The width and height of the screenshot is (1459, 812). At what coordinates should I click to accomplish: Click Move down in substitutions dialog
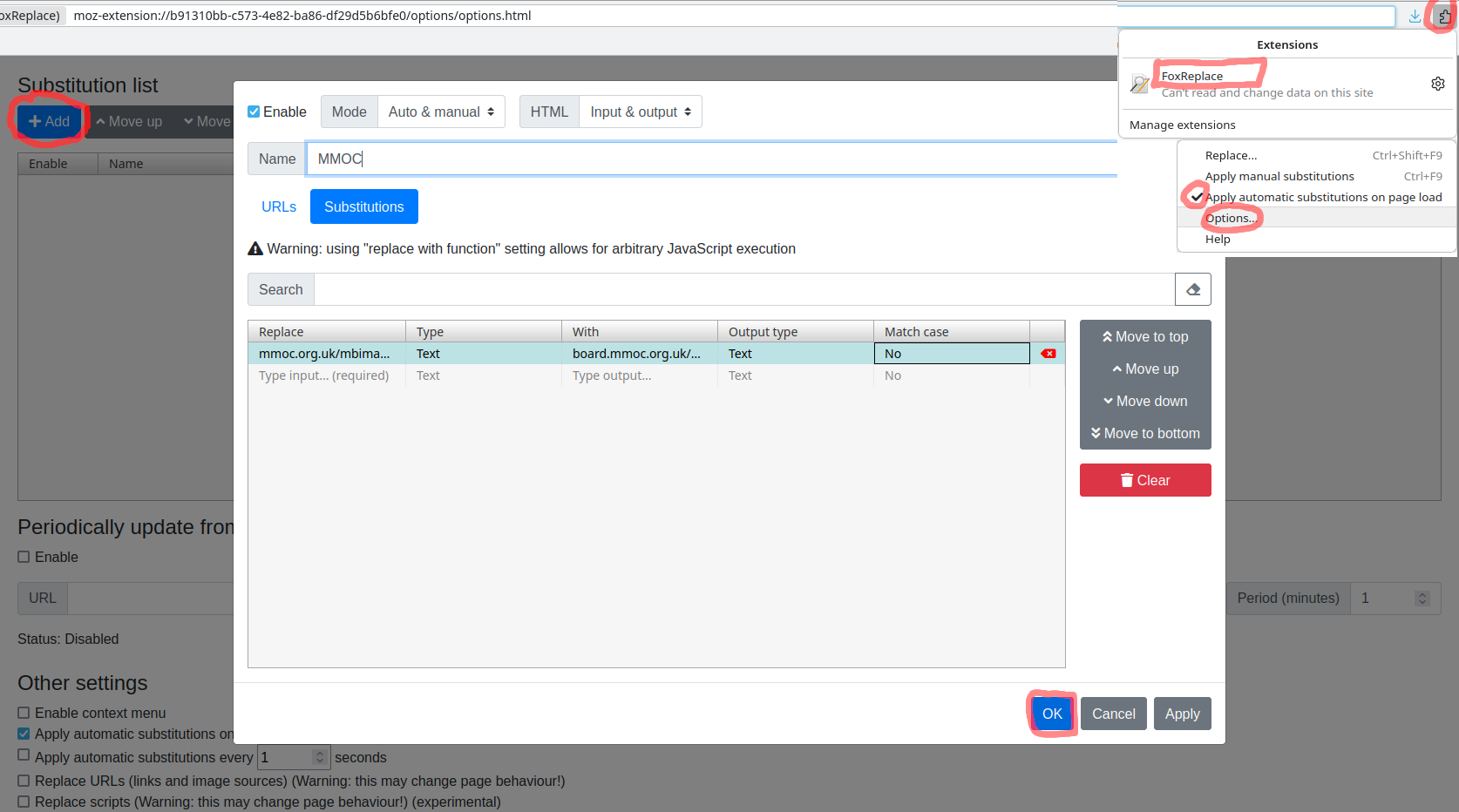tap(1145, 401)
